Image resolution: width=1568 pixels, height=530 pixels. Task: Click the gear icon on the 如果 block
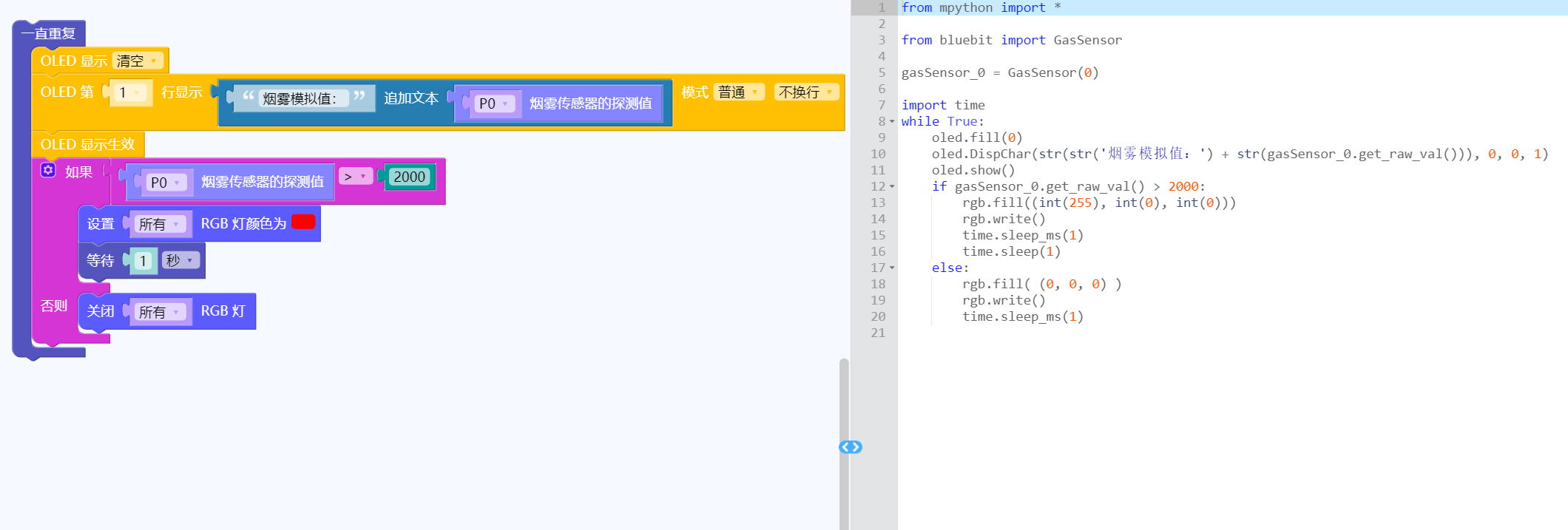point(48,171)
